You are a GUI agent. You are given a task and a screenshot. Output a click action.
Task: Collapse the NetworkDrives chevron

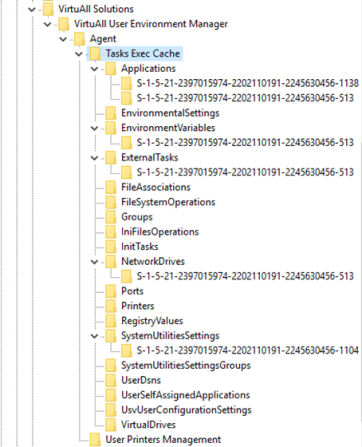click(x=94, y=262)
